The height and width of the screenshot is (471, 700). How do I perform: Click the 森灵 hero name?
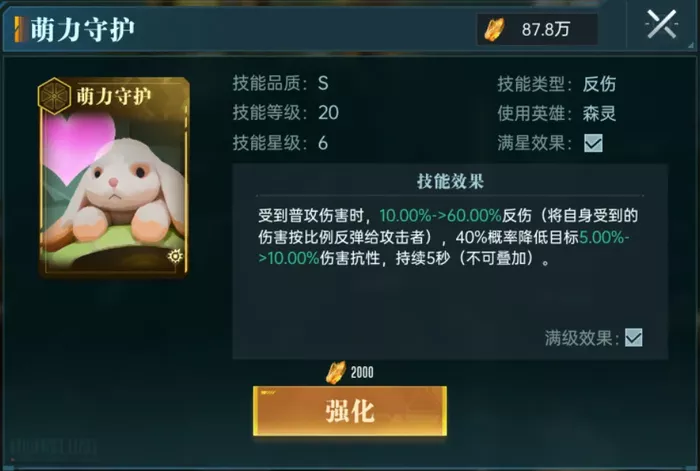coord(599,113)
